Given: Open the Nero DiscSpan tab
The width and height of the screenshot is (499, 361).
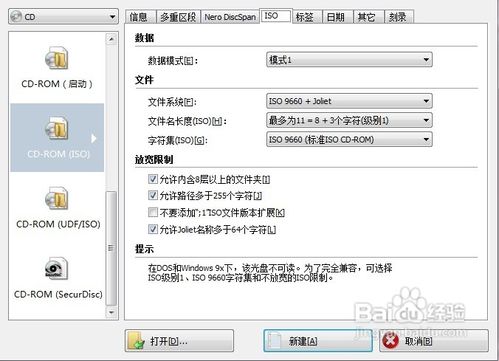Looking at the screenshot, I should pyautogui.click(x=230, y=17).
